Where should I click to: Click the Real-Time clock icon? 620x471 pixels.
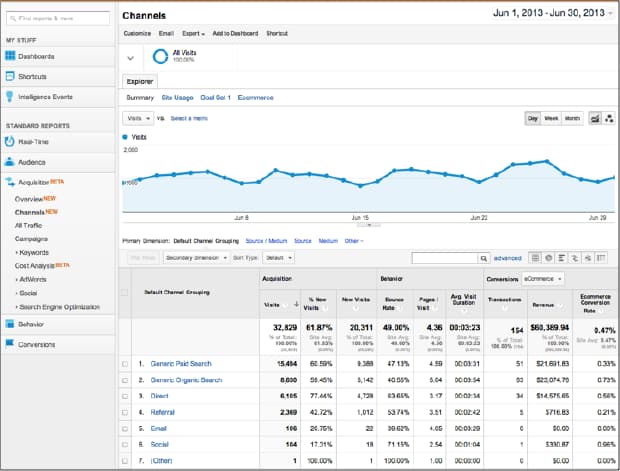point(11,141)
